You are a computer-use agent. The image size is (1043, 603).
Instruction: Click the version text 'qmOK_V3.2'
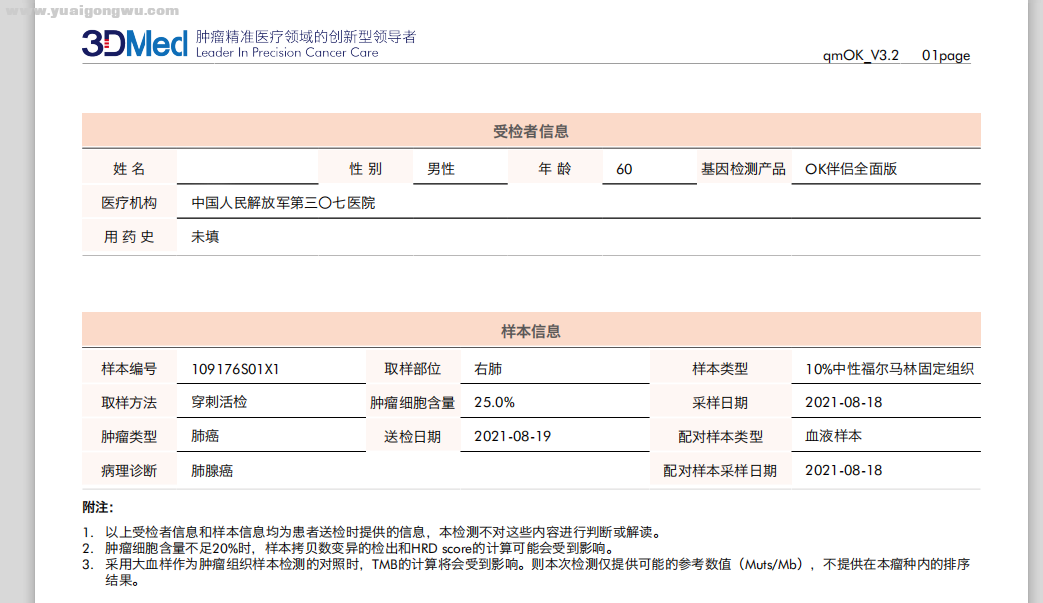pyautogui.click(x=861, y=55)
